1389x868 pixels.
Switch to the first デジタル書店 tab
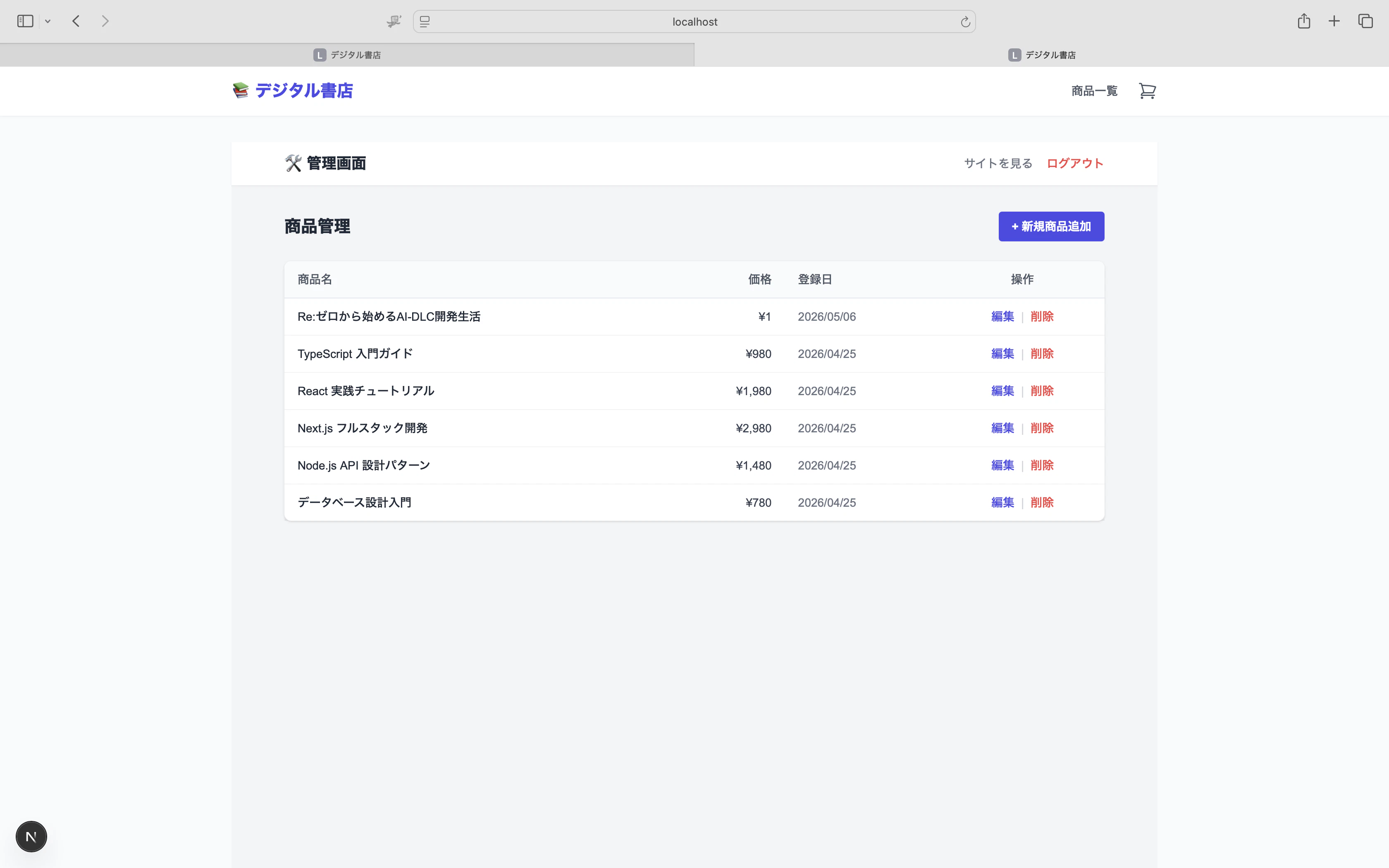(347, 55)
